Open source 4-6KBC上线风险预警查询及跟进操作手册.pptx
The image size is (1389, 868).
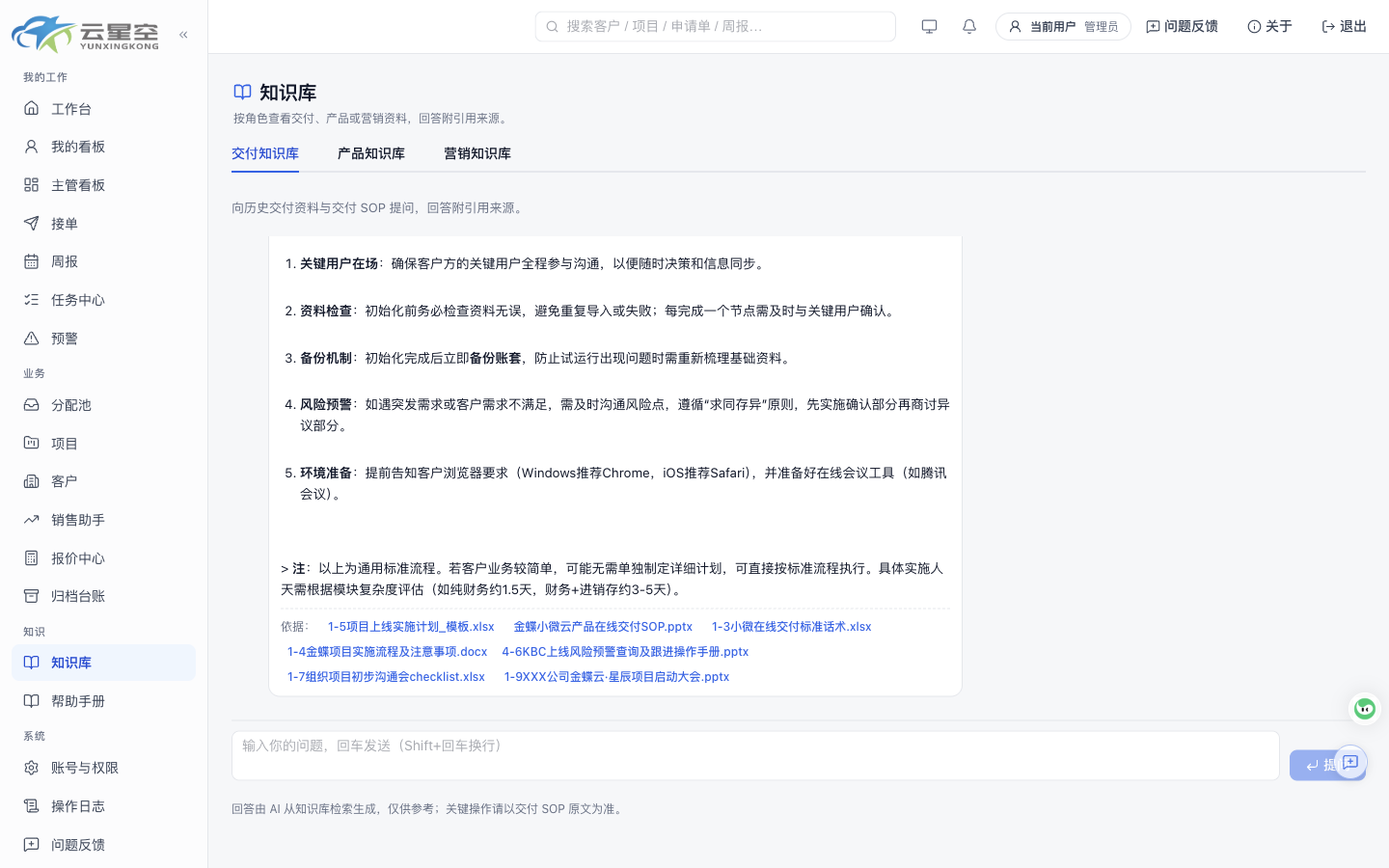point(625,652)
